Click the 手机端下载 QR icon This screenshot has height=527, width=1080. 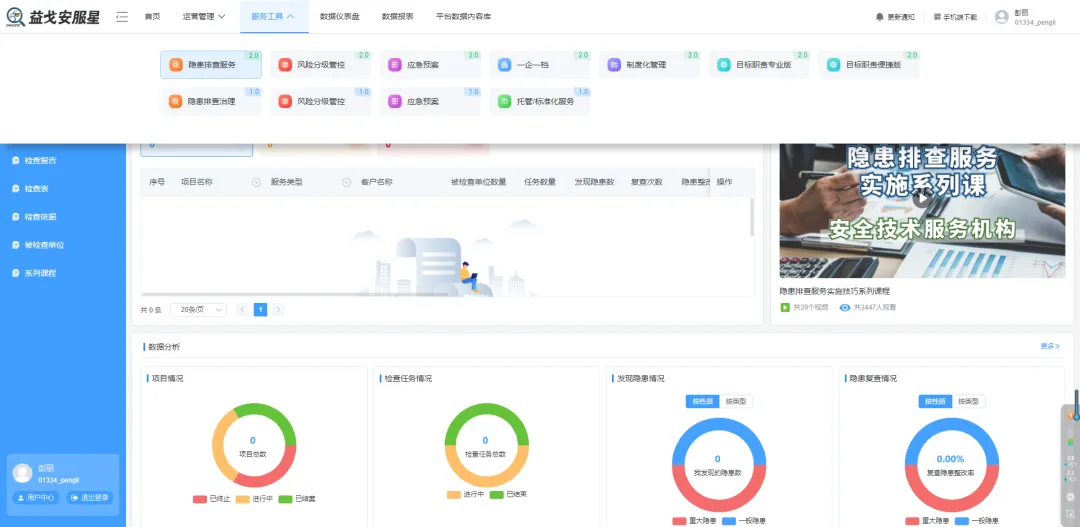937,17
